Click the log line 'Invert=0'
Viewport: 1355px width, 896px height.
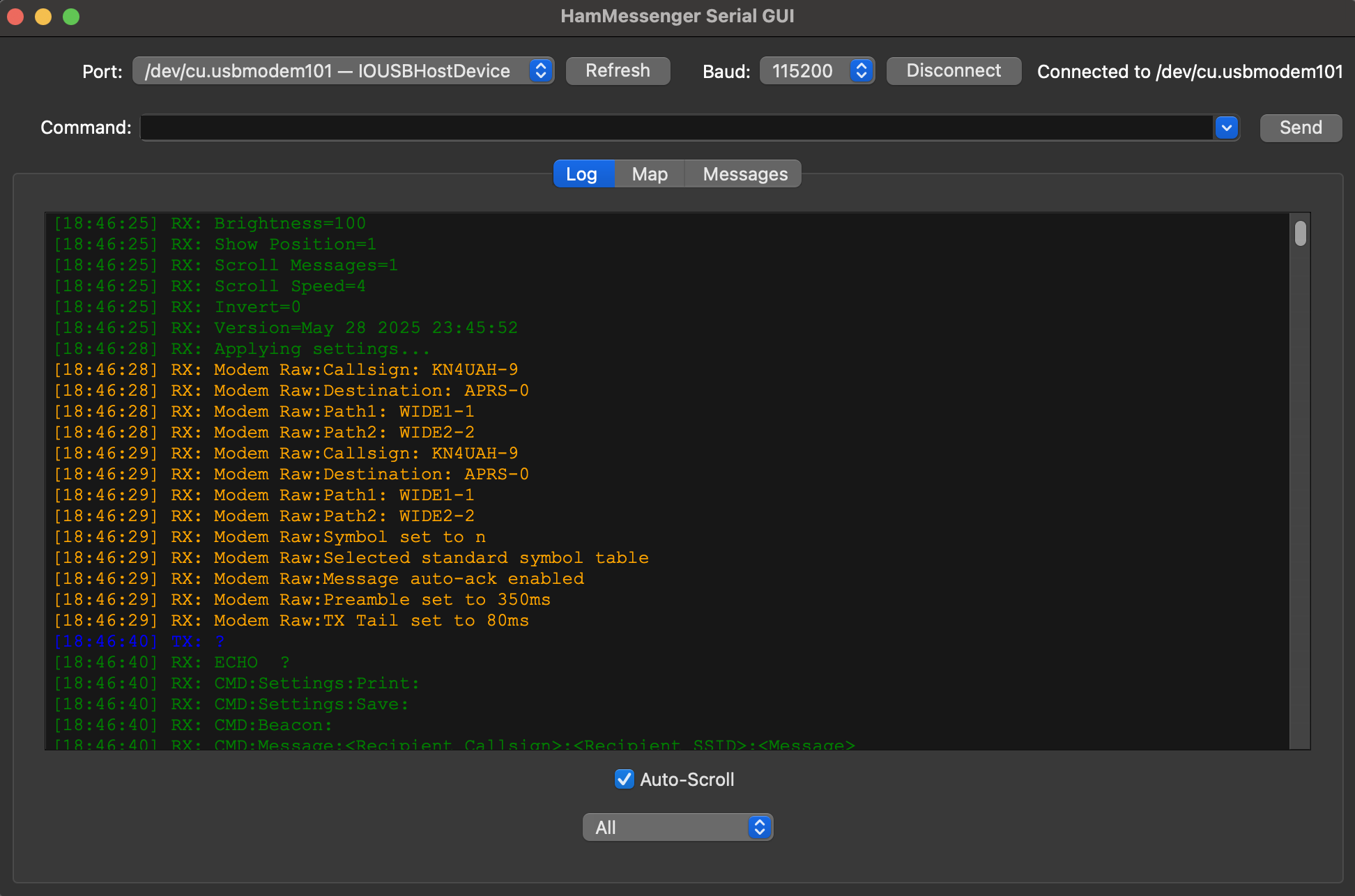[178, 307]
